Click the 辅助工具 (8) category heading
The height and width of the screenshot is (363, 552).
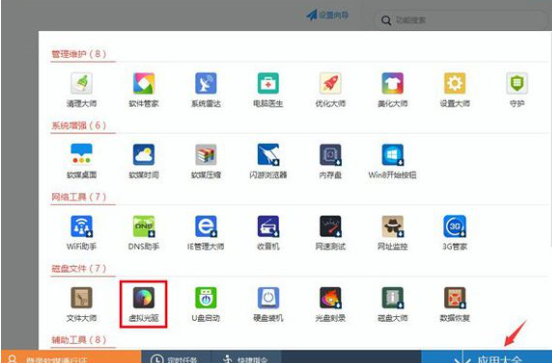[x=79, y=340]
